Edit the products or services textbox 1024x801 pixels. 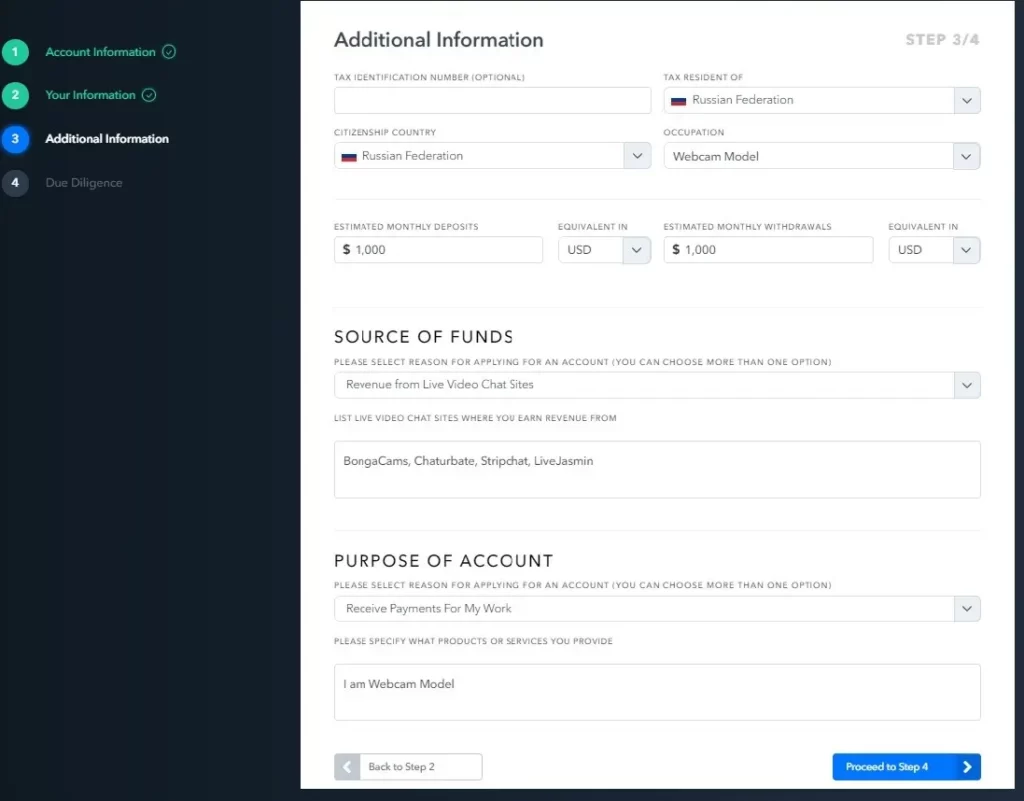coord(657,693)
